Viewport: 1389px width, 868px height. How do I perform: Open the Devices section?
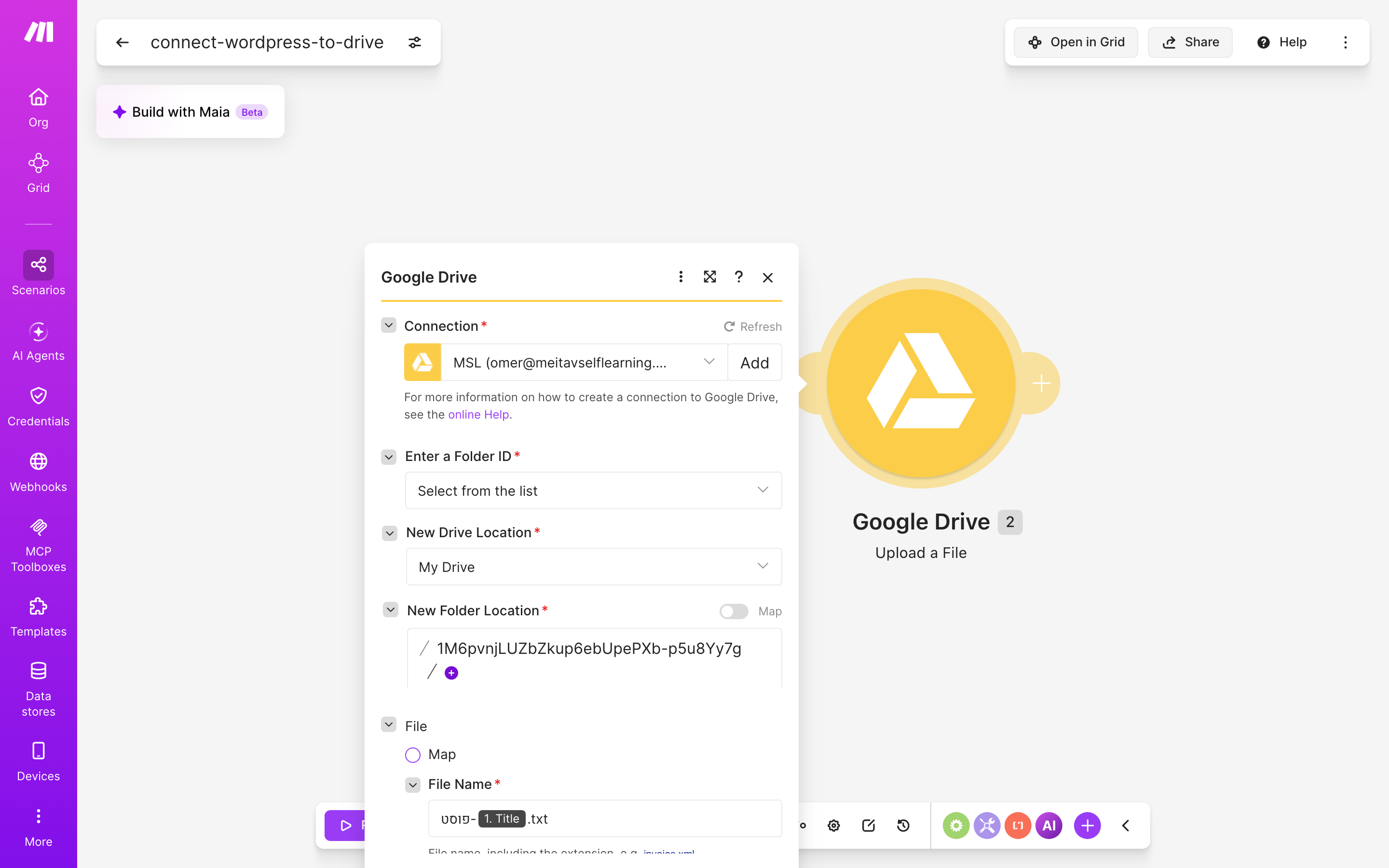click(39, 761)
